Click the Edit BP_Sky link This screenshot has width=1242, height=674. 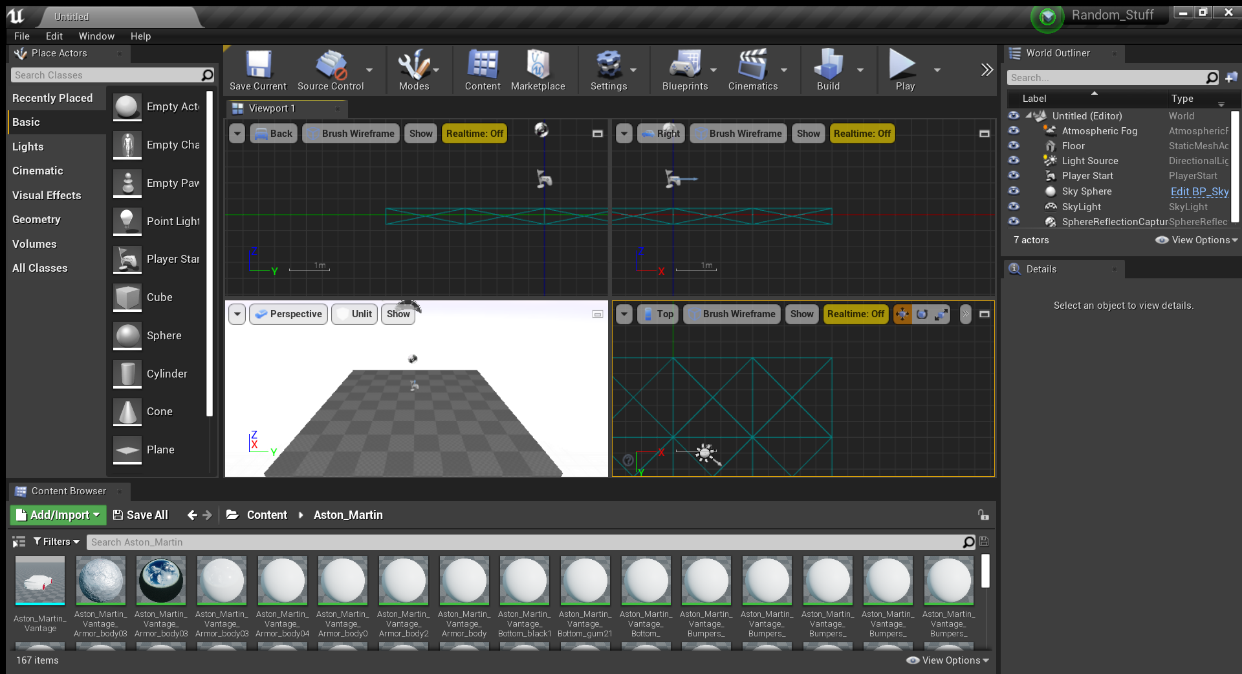pos(1199,192)
